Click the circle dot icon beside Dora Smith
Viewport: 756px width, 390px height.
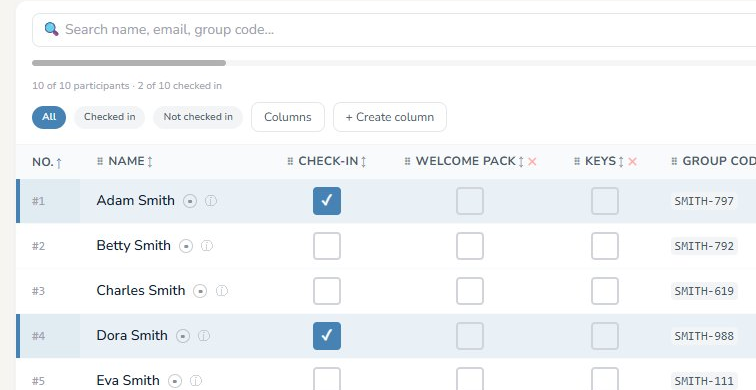[183, 336]
